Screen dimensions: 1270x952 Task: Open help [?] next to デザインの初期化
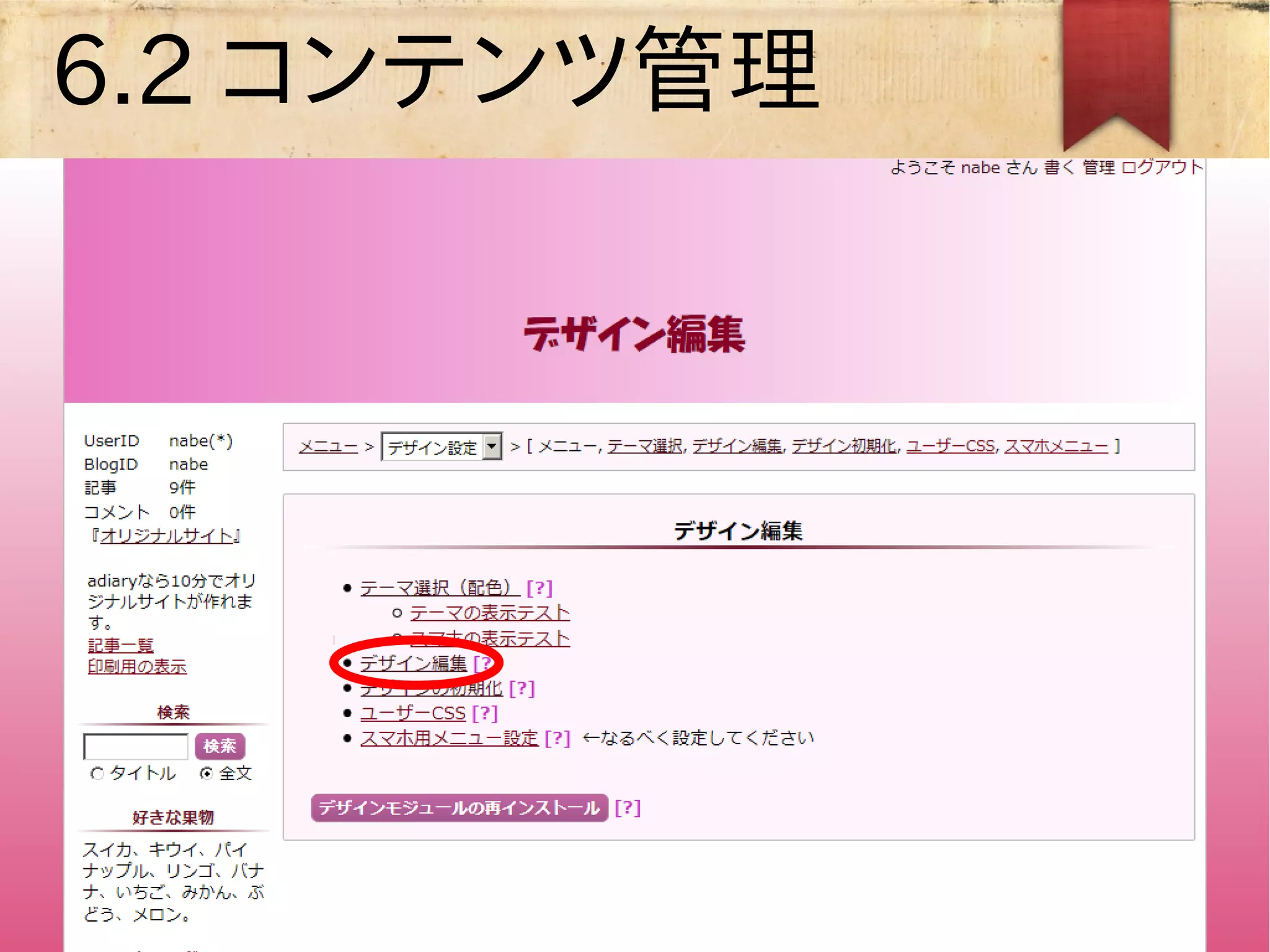point(522,688)
